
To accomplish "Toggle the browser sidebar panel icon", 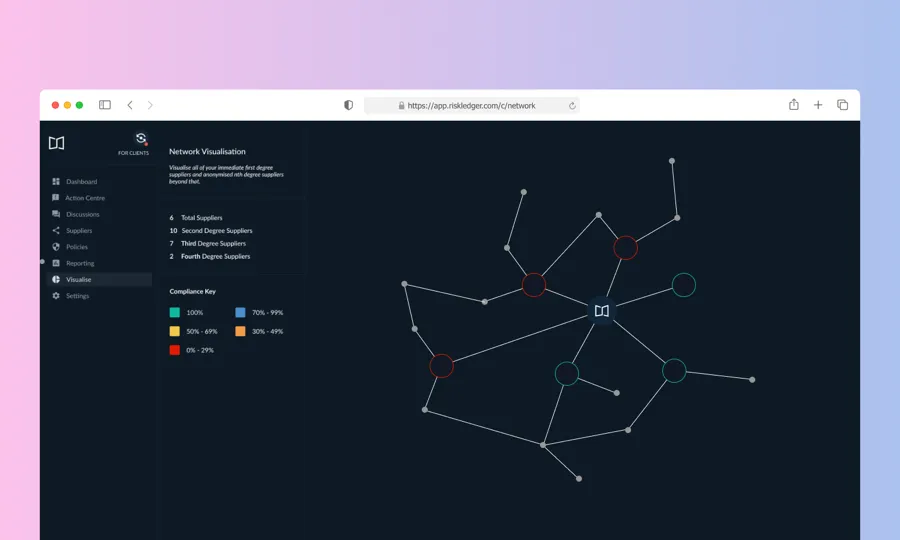I will coord(104,105).
